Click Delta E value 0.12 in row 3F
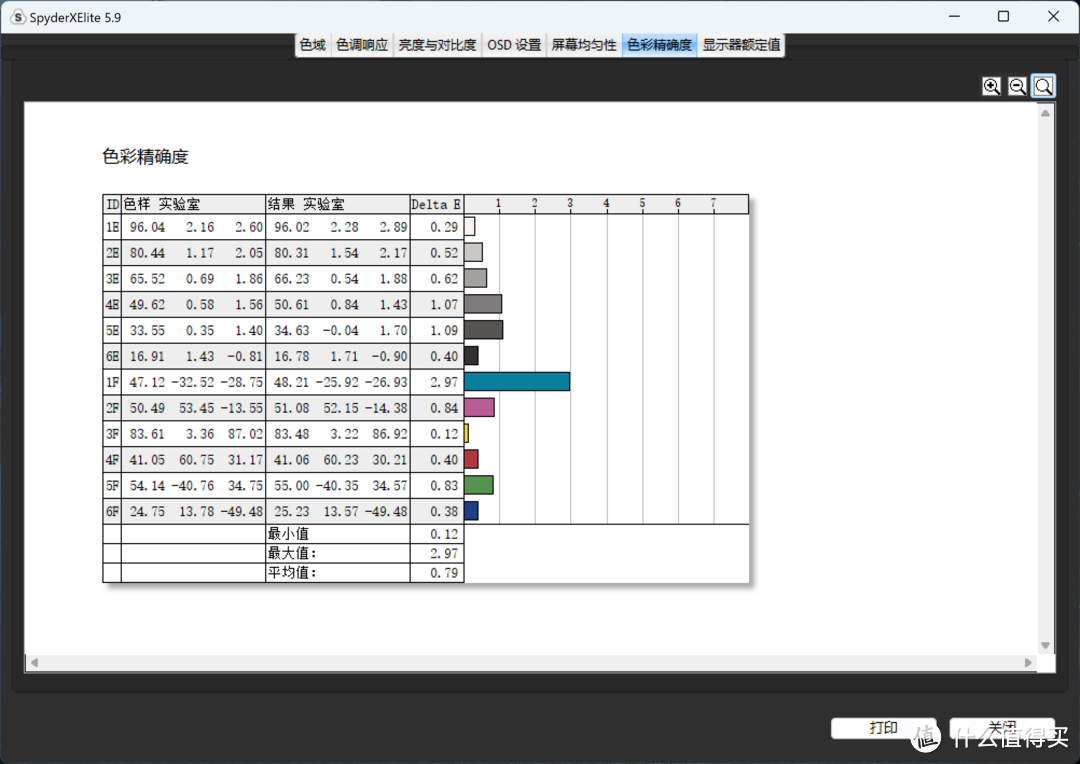The image size is (1080, 764). click(444, 434)
